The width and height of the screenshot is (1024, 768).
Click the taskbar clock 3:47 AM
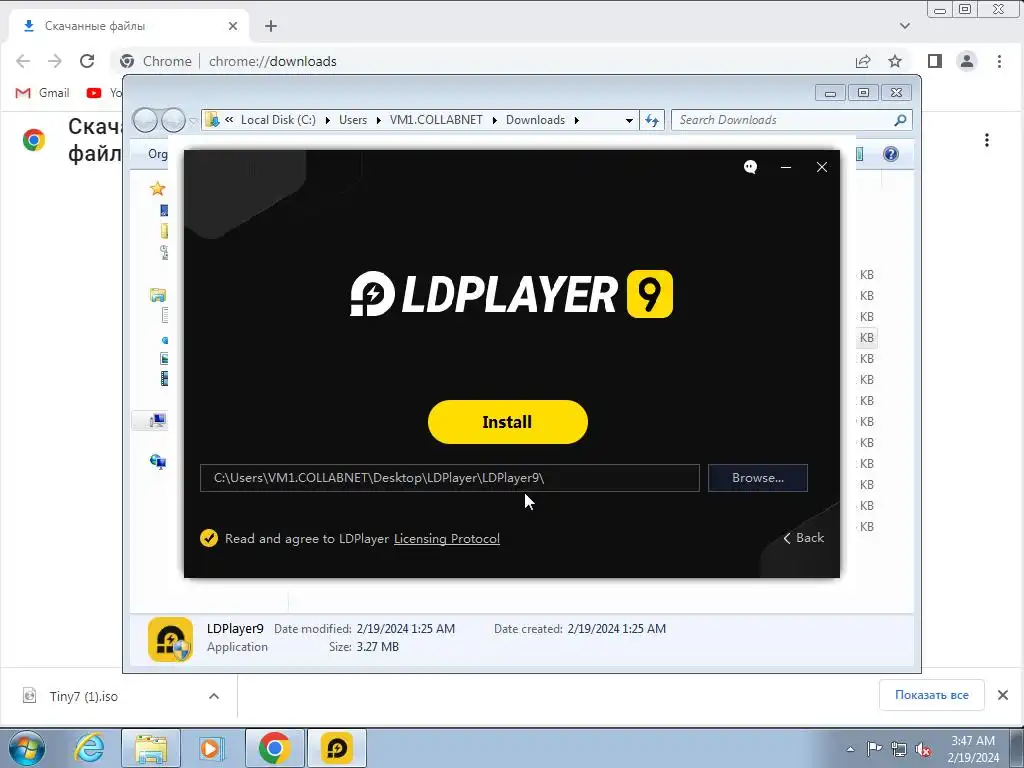pyautogui.click(x=973, y=749)
